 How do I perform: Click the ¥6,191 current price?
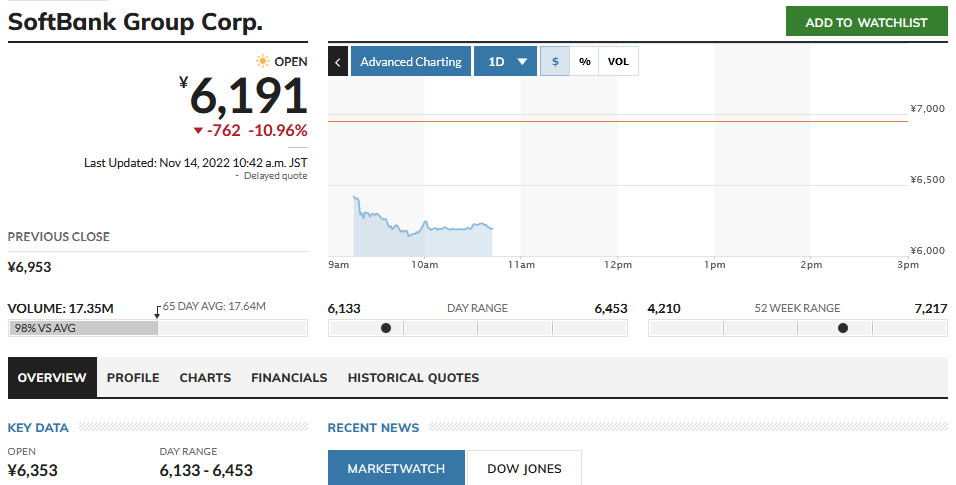click(x=243, y=96)
